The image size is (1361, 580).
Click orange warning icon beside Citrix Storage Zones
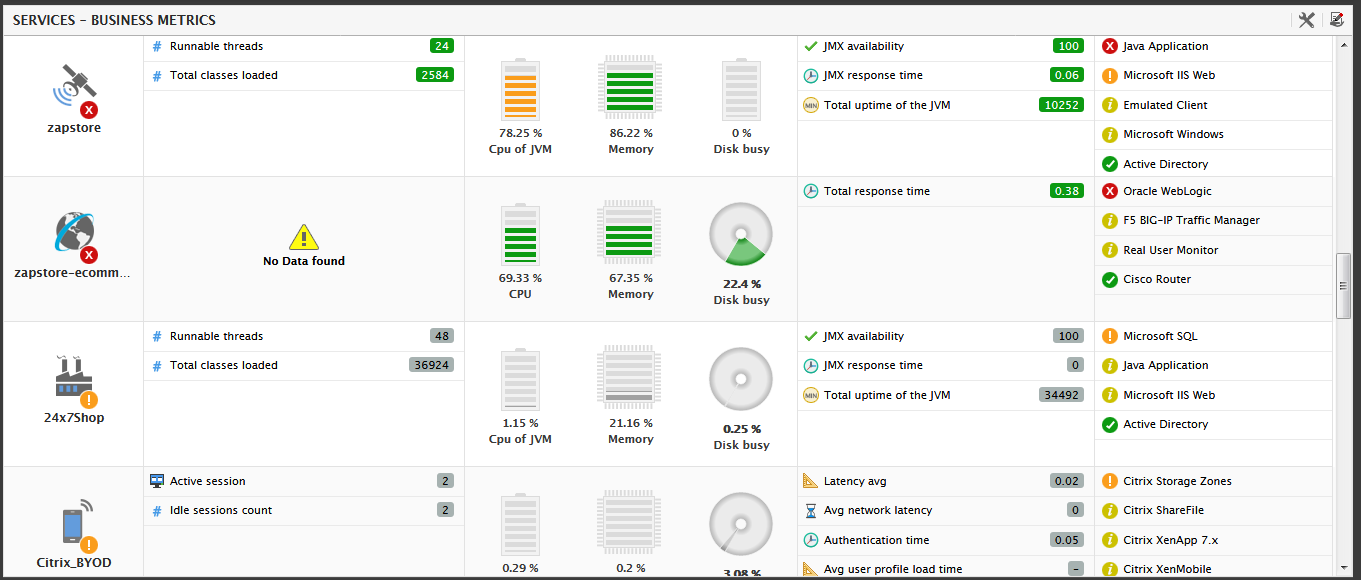point(1109,481)
